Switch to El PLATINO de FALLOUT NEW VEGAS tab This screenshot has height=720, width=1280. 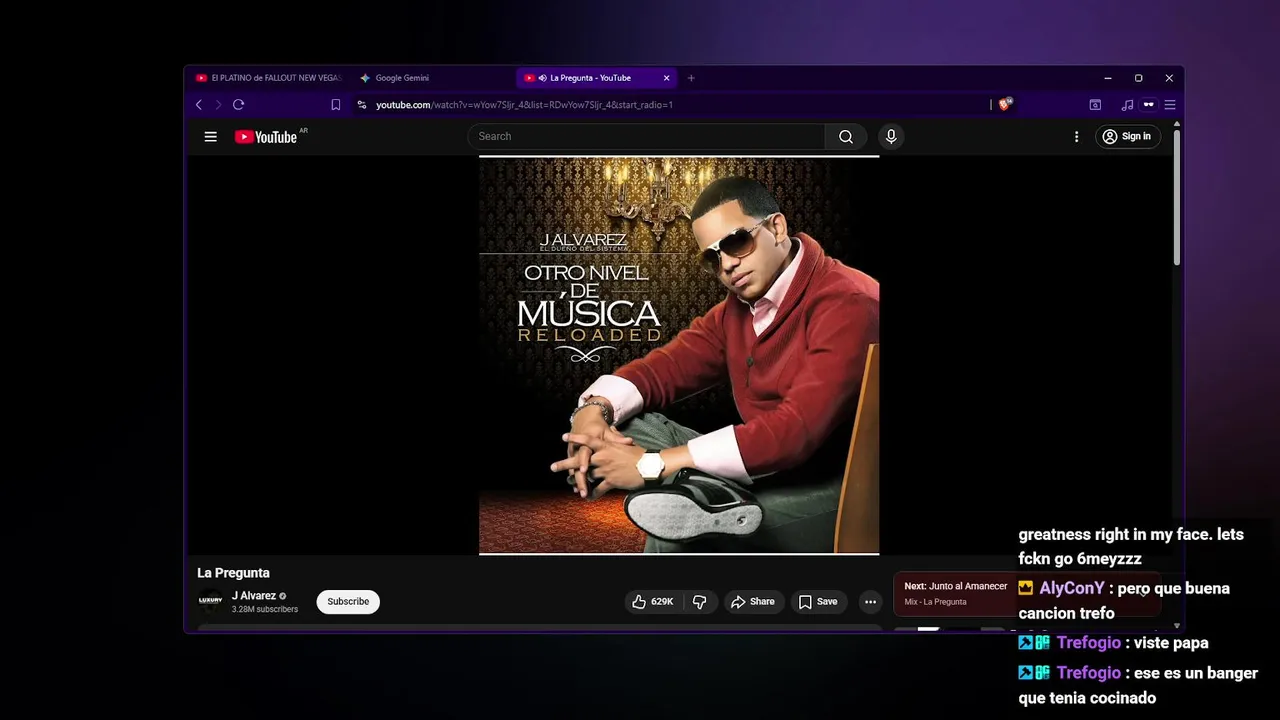pos(269,78)
